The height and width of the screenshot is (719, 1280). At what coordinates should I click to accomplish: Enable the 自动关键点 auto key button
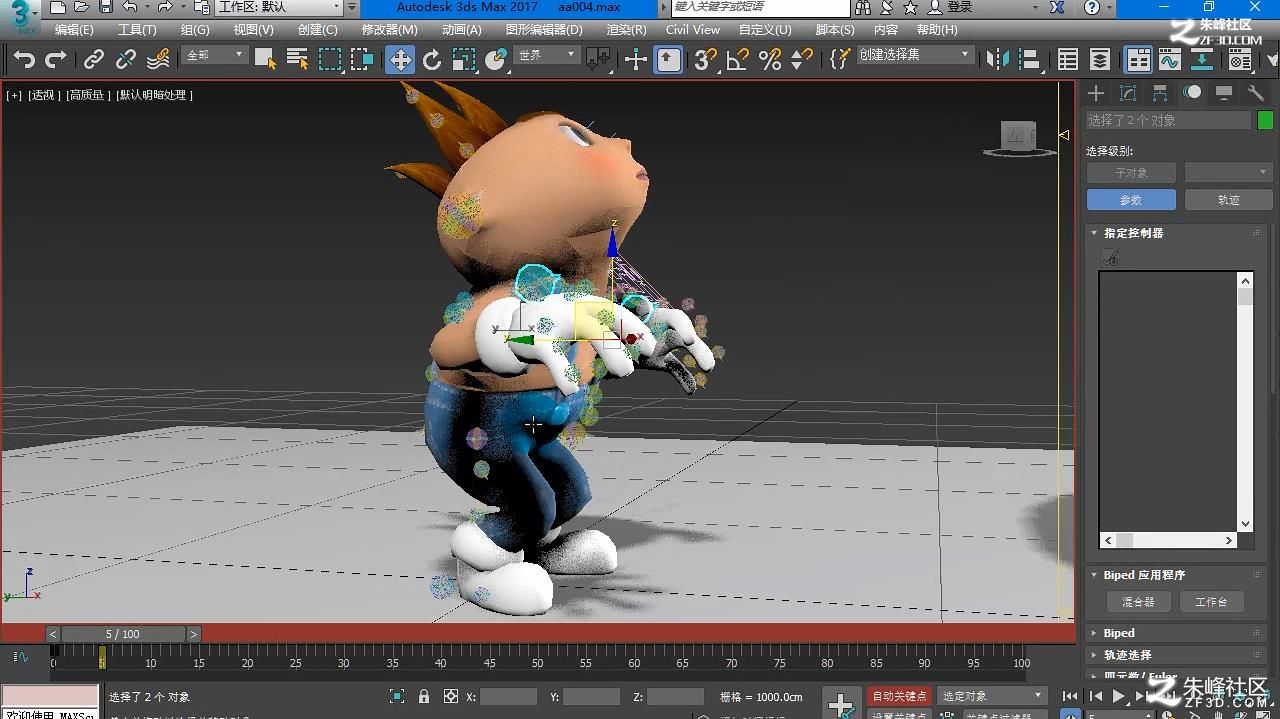(x=899, y=696)
